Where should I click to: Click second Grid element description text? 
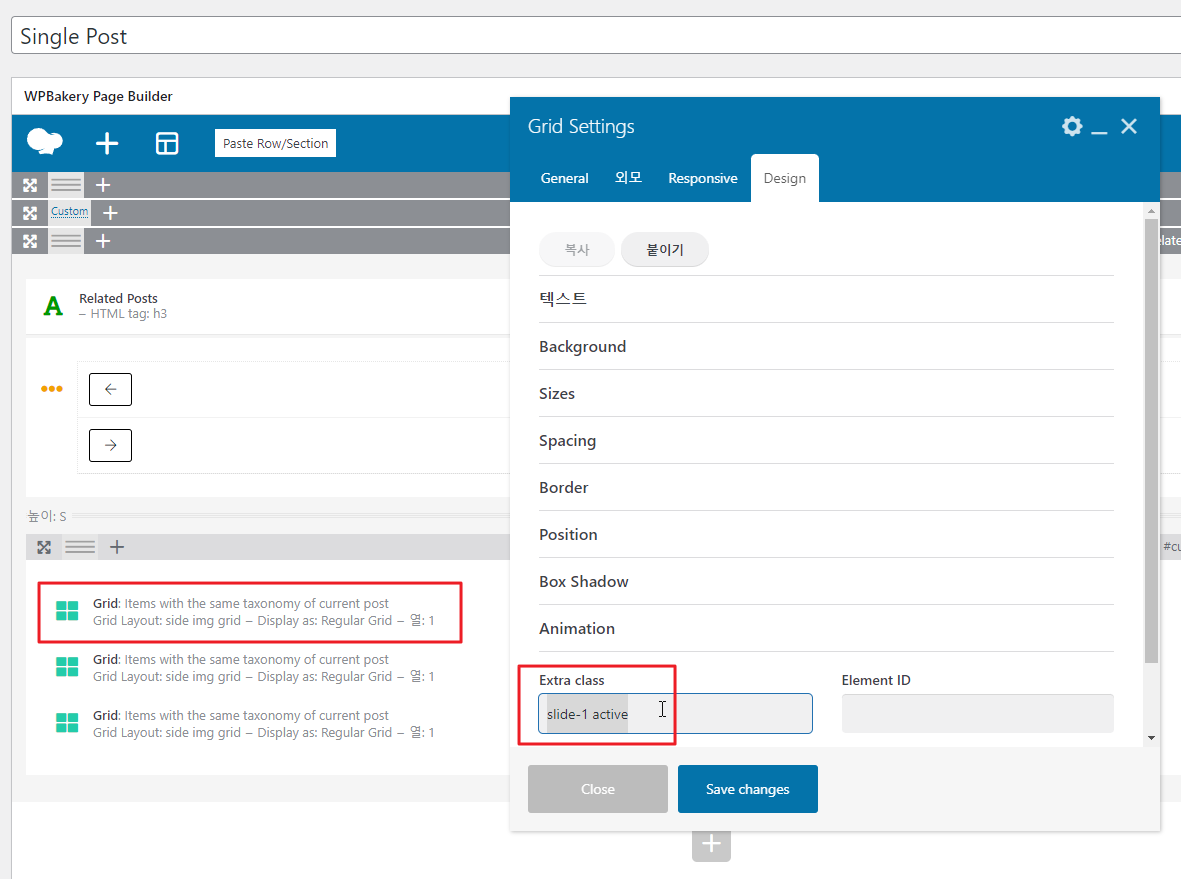264,668
